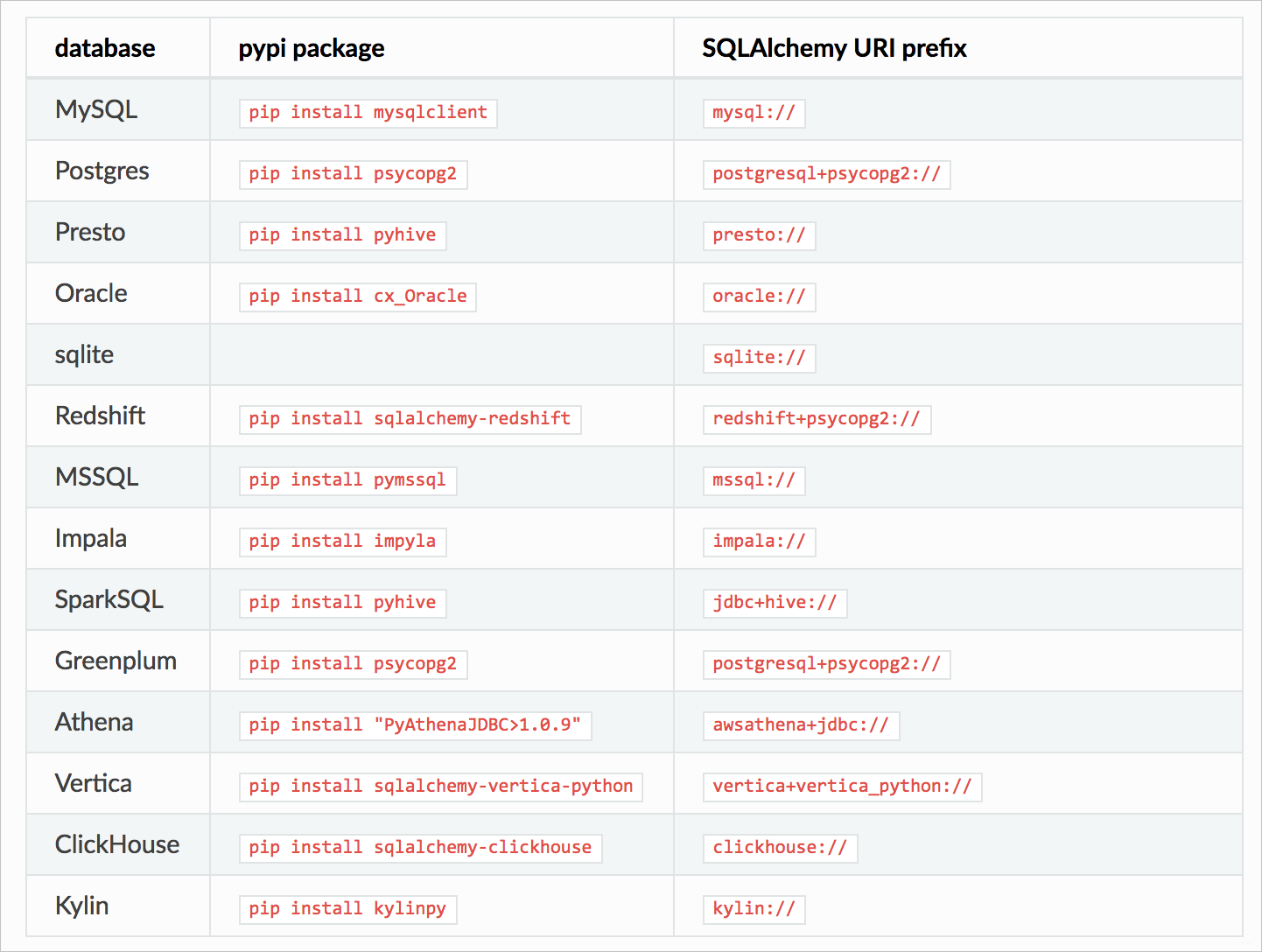This screenshot has height=952, width=1262.
Task: Click the 'pip install pymssql' snippet
Action: (x=347, y=480)
